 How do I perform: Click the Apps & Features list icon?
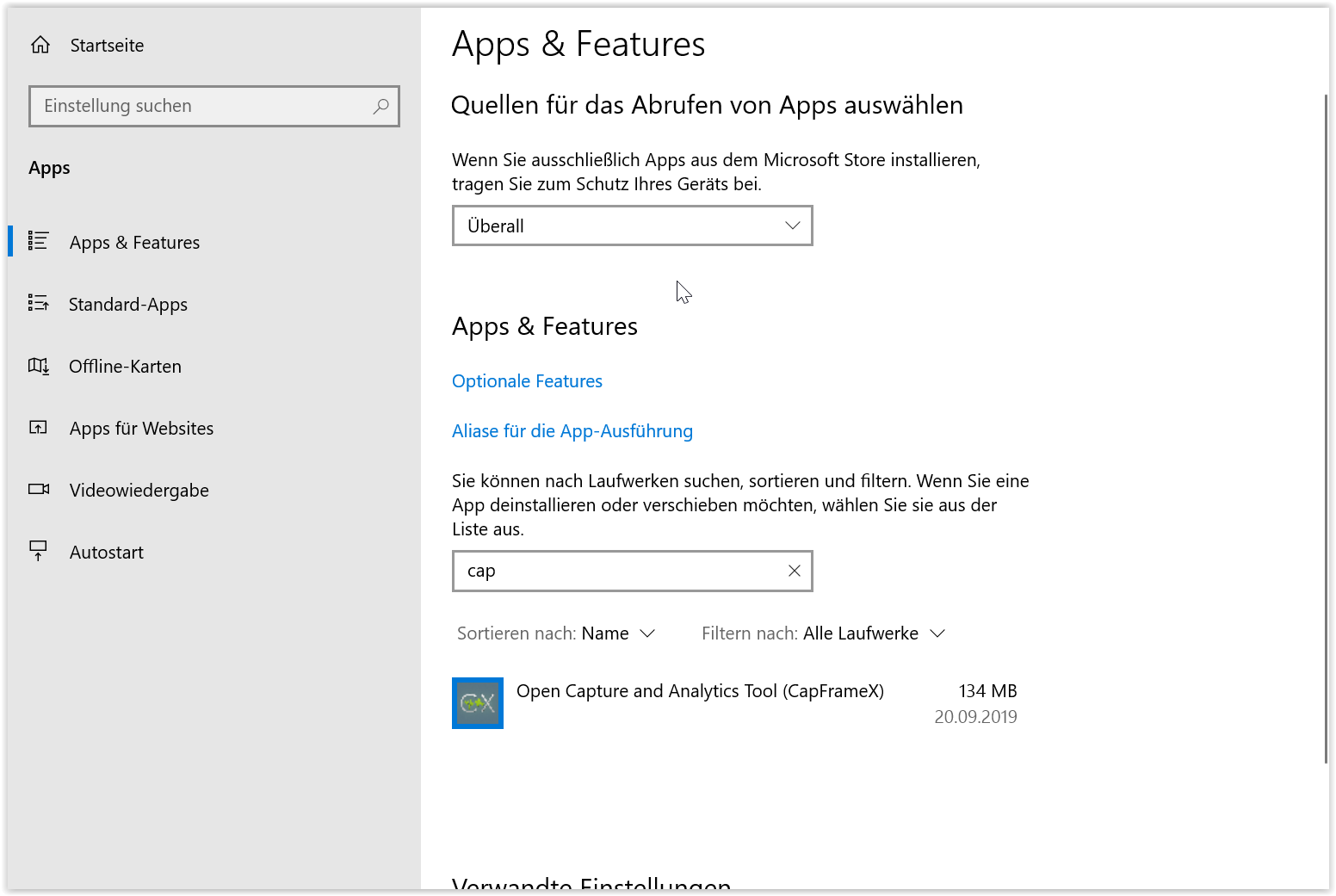pos(39,241)
